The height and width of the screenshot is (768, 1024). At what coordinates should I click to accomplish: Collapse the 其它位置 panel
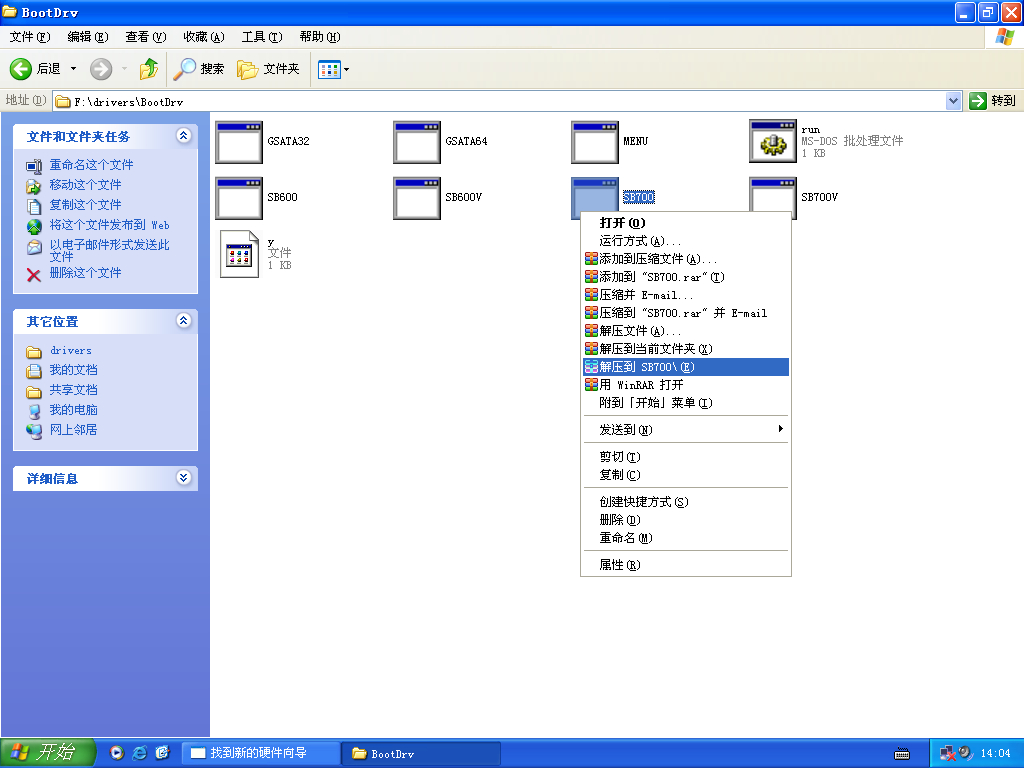tap(183, 321)
